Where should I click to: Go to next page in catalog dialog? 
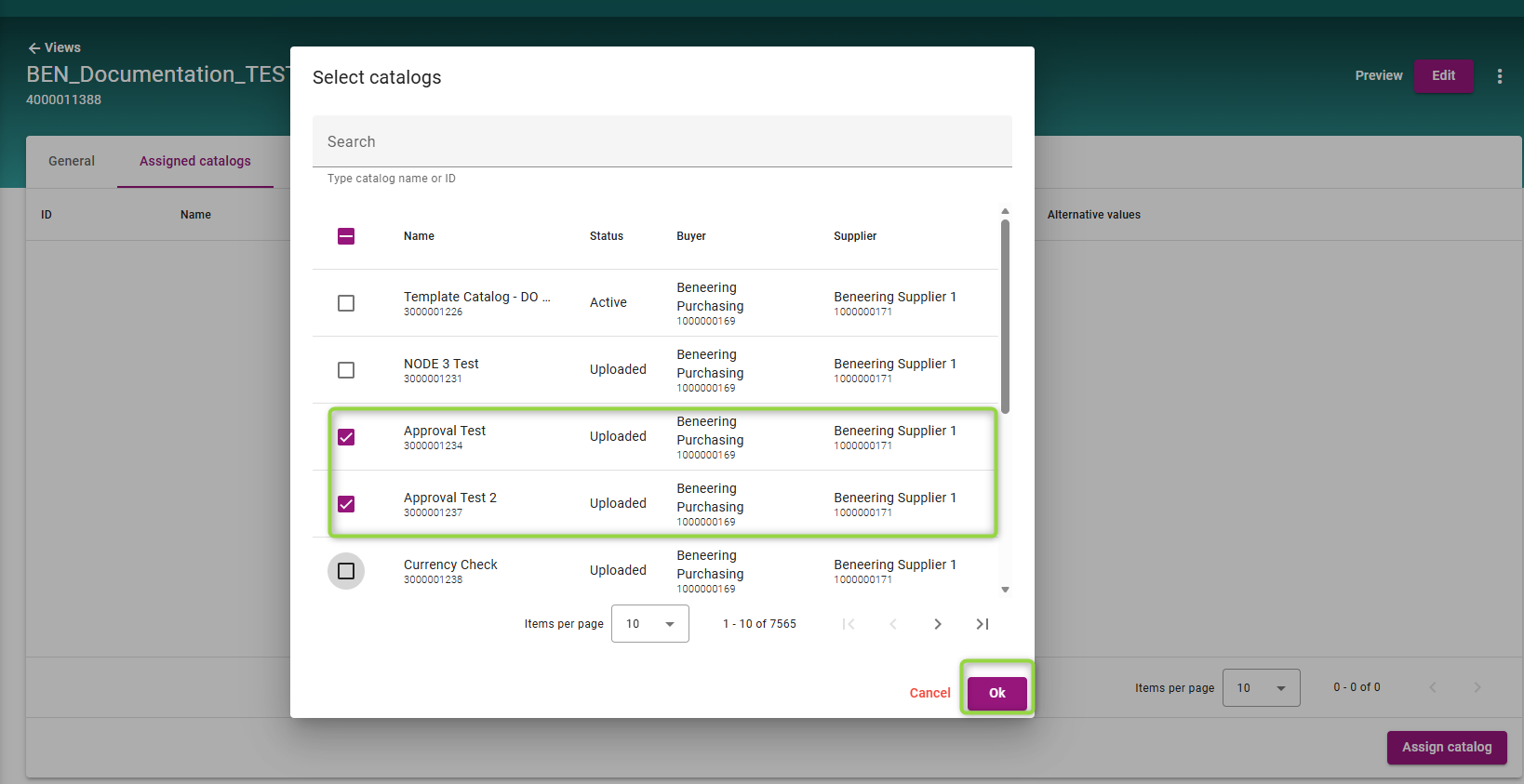(x=937, y=624)
